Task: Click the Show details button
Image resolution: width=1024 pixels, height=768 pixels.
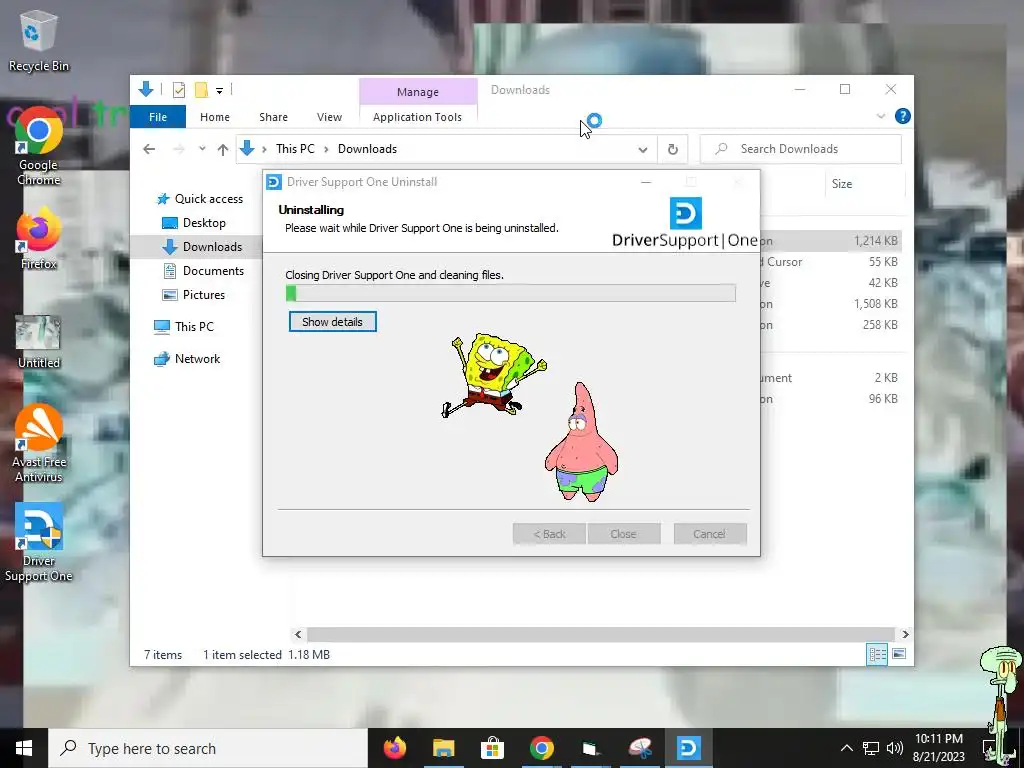Action: coord(332,322)
